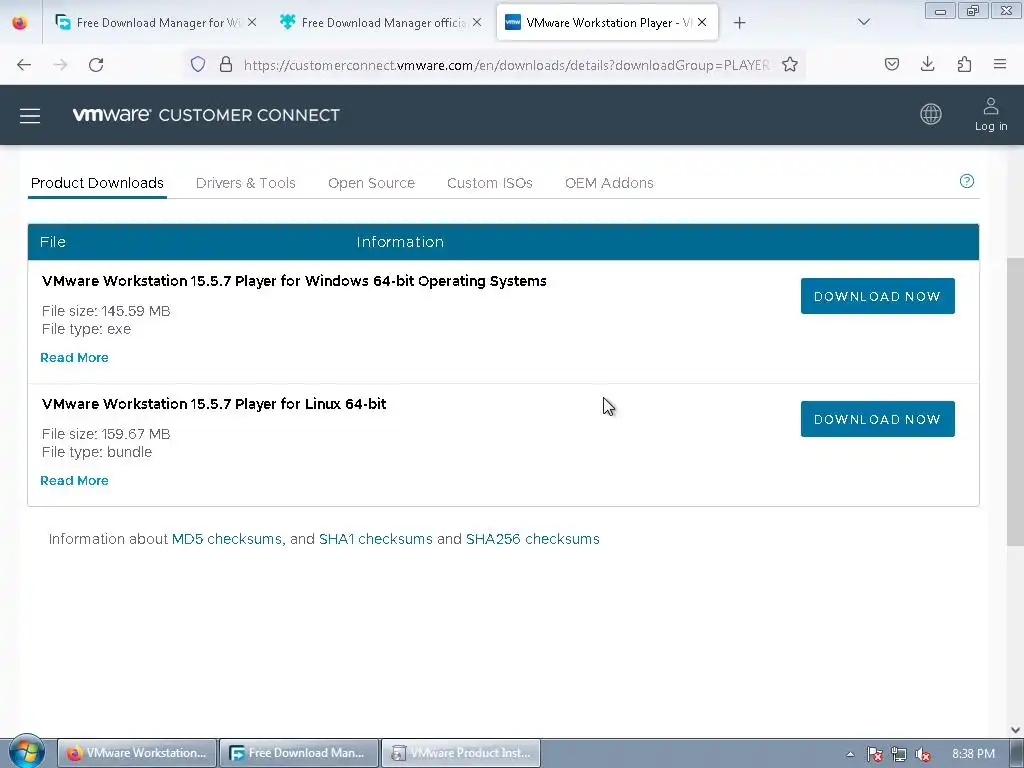Click the Linux 64-bit Player title text
The width and height of the screenshot is (1024, 768).
214,404
